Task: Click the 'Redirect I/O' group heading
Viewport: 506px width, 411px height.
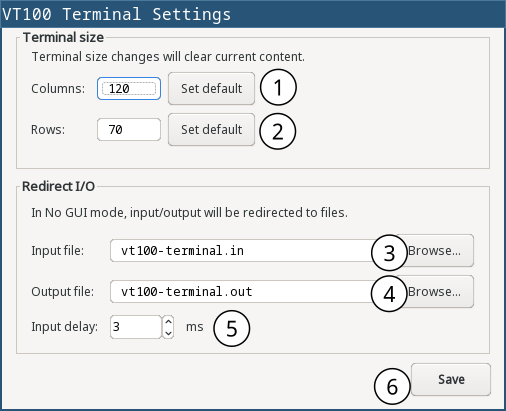Action: [58, 186]
